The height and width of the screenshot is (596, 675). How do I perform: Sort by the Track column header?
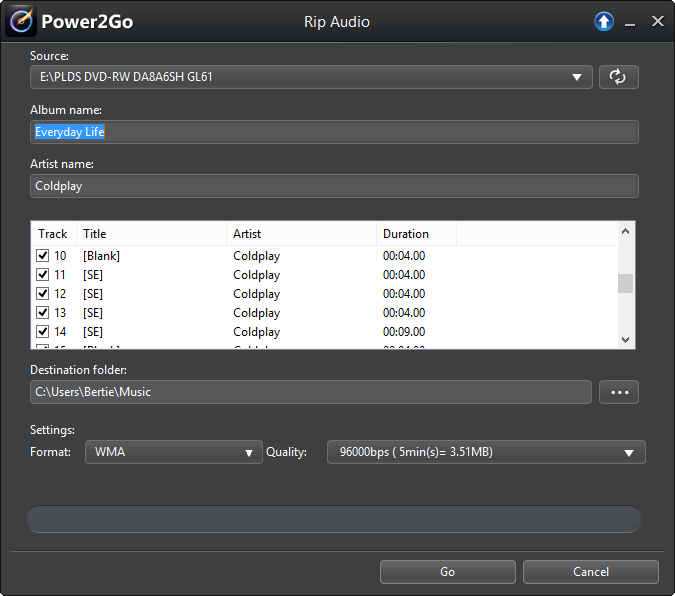click(x=53, y=234)
